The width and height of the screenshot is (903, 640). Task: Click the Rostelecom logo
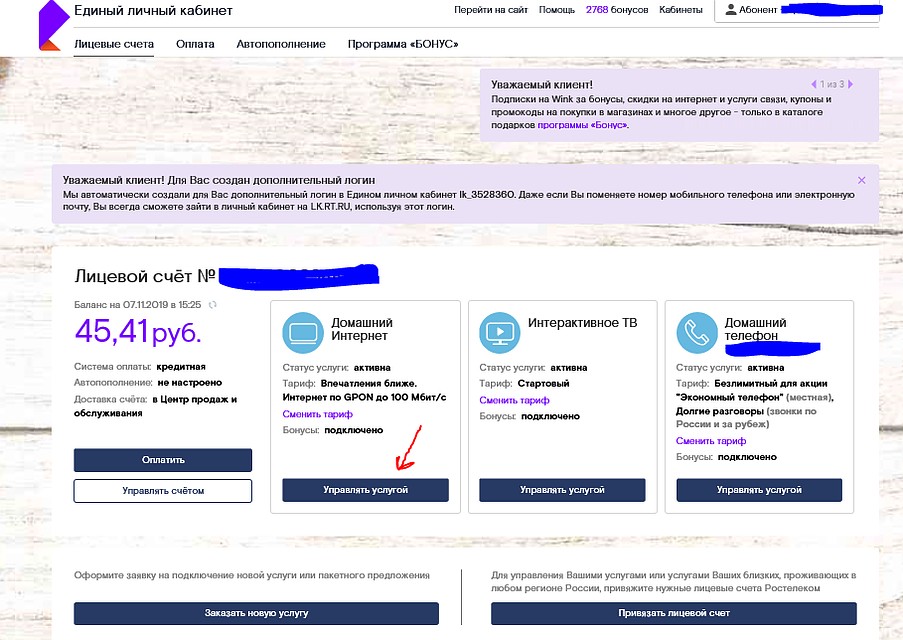coord(53,25)
